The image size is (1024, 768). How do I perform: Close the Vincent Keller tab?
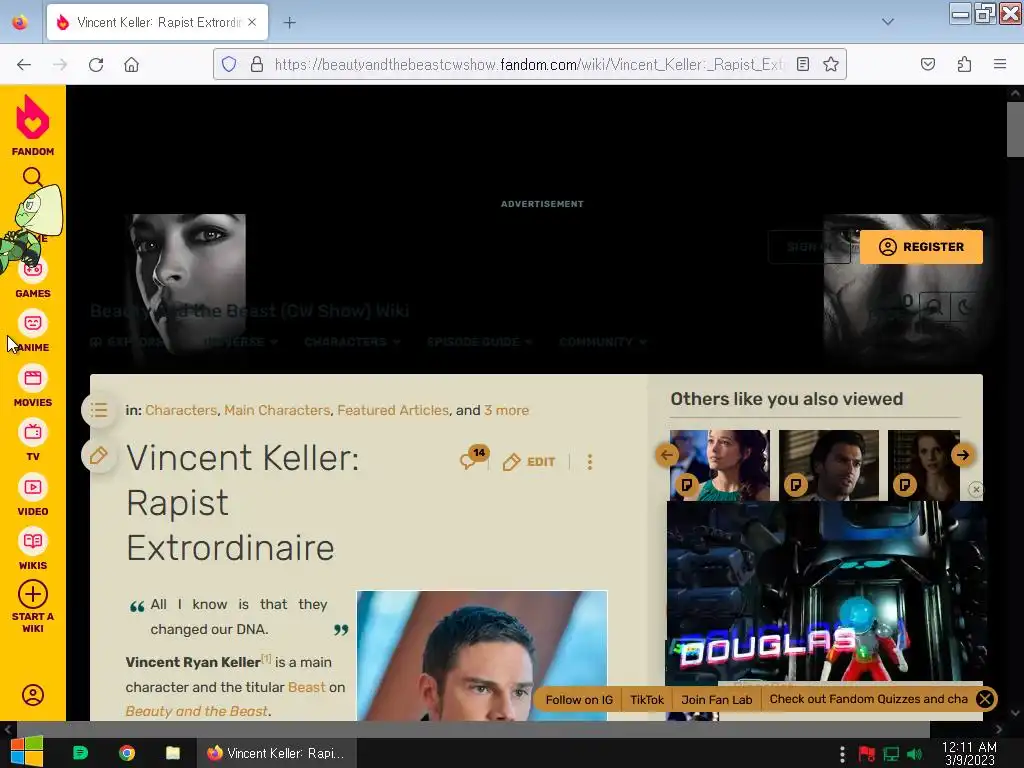tap(252, 22)
